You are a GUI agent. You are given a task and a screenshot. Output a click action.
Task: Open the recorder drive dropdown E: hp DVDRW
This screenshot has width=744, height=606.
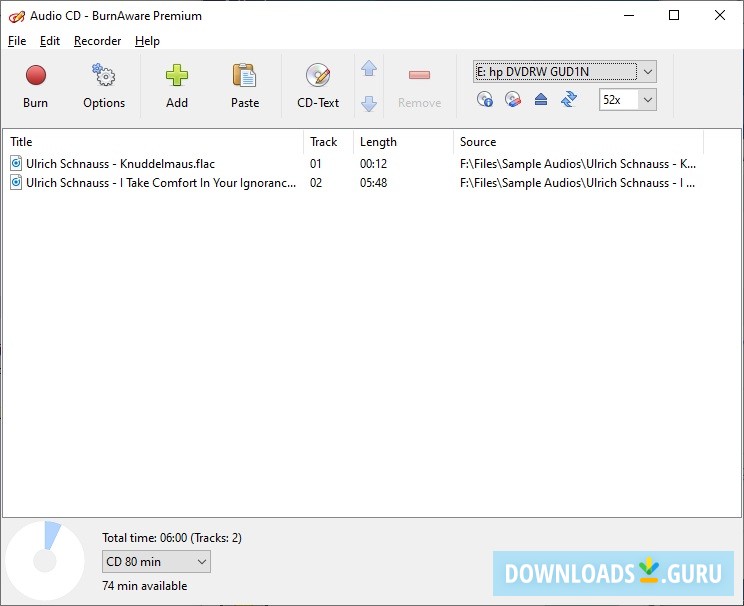[x=565, y=72]
